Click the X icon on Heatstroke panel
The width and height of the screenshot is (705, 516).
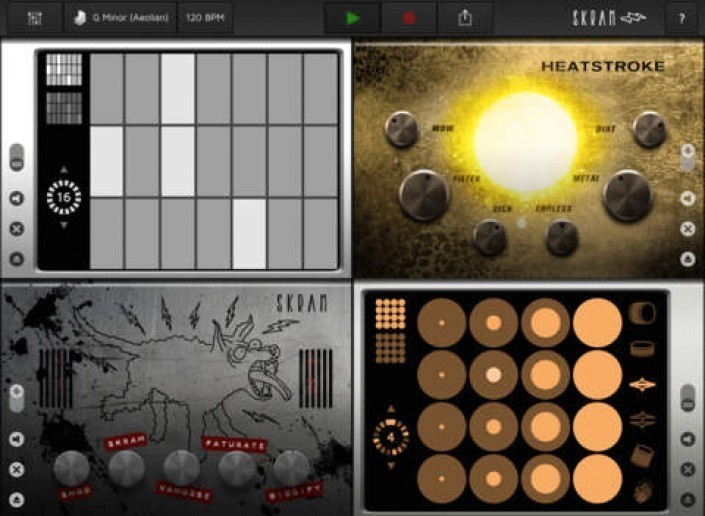coord(687,229)
